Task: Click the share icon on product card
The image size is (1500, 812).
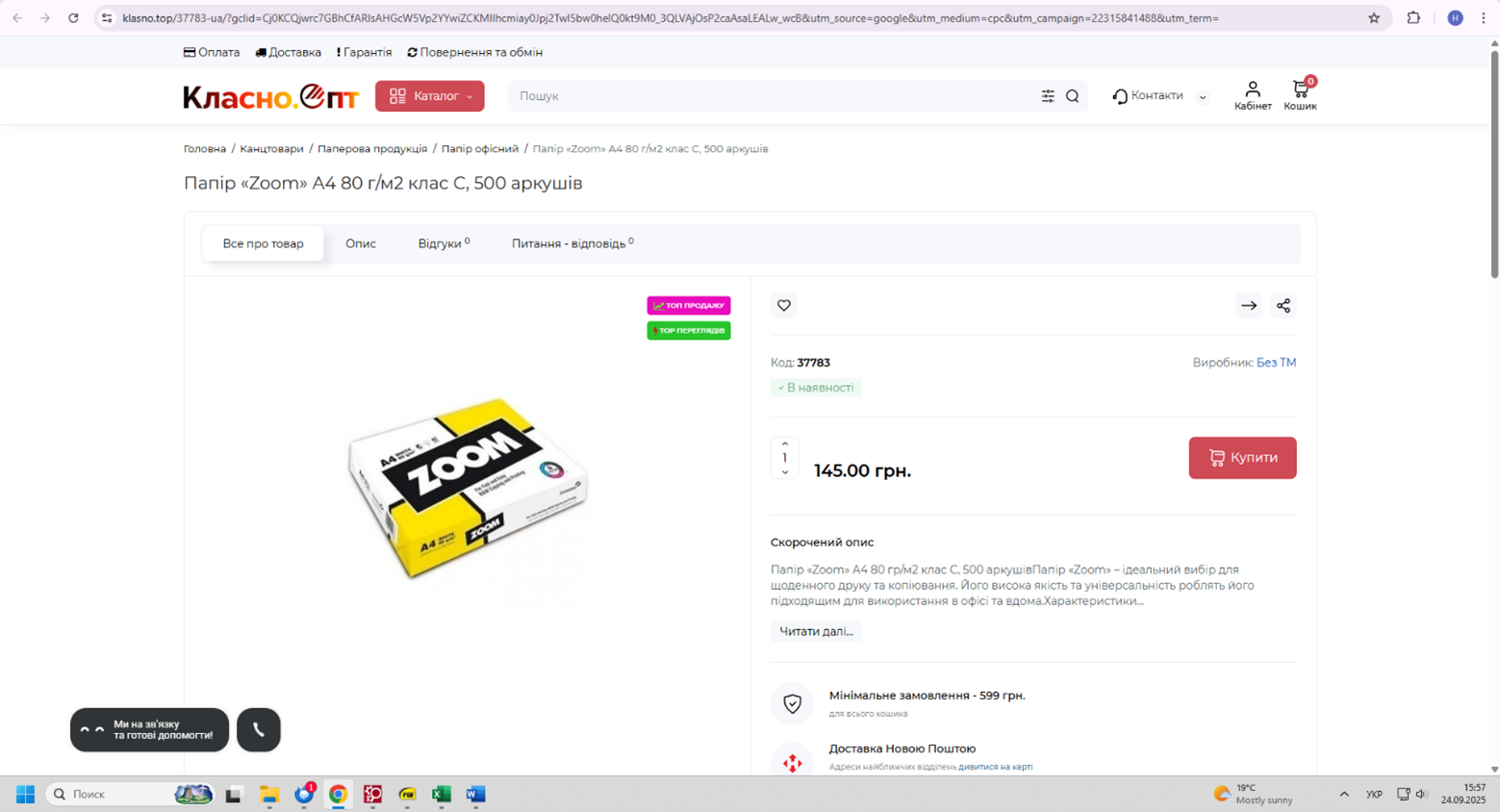Action: coord(1283,306)
